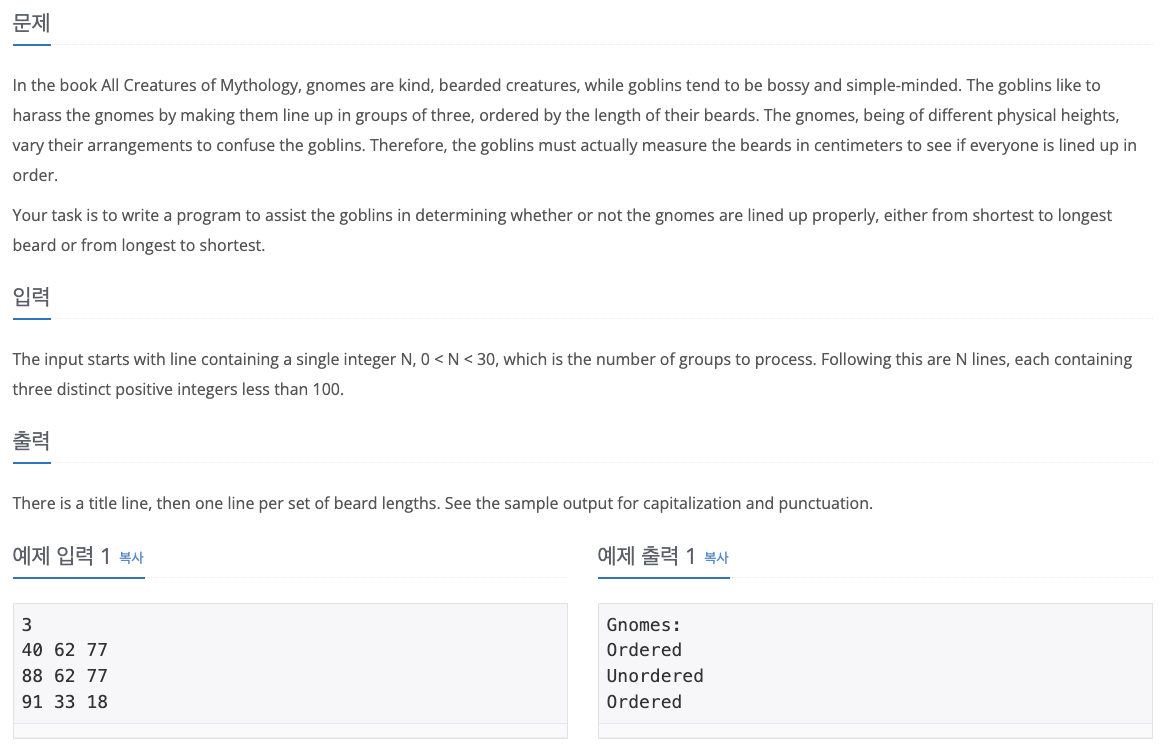The image size is (1165, 753).
Task: Click the sample input line '40 62 77'
Action: point(65,650)
